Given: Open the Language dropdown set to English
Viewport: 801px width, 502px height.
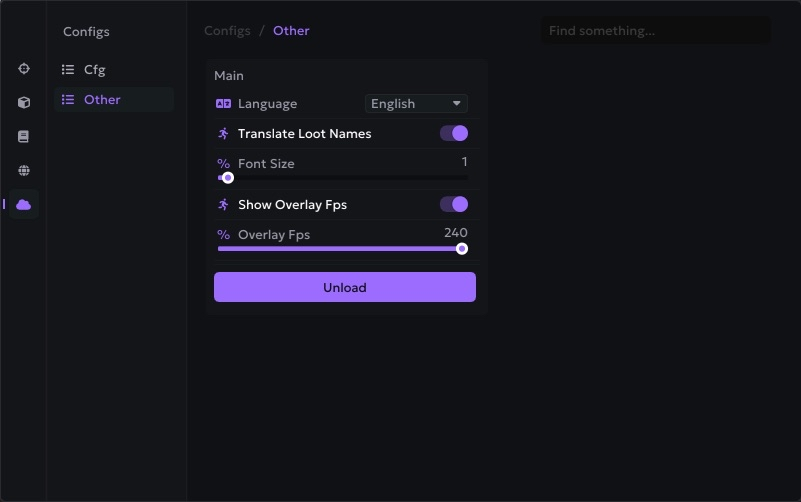Looking at the screenshot, I should click(416, 104).
